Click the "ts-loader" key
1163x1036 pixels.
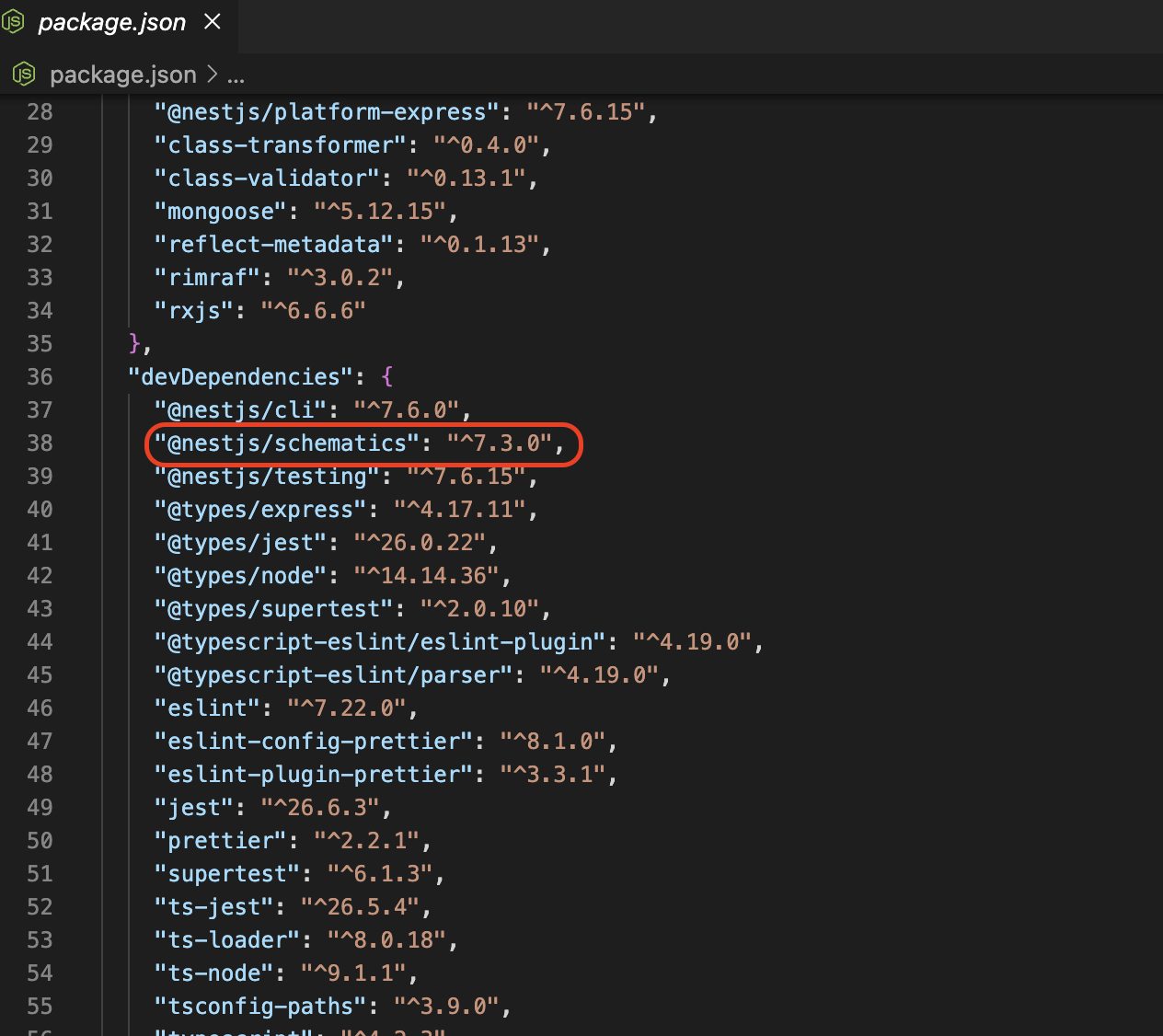point(227,939)
